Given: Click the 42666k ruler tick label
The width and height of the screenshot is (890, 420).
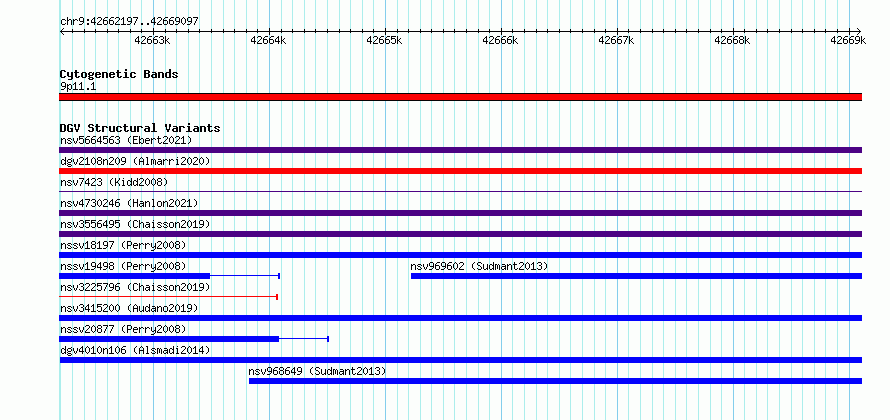Looking at the screenshot, I should tap(500, 40).
